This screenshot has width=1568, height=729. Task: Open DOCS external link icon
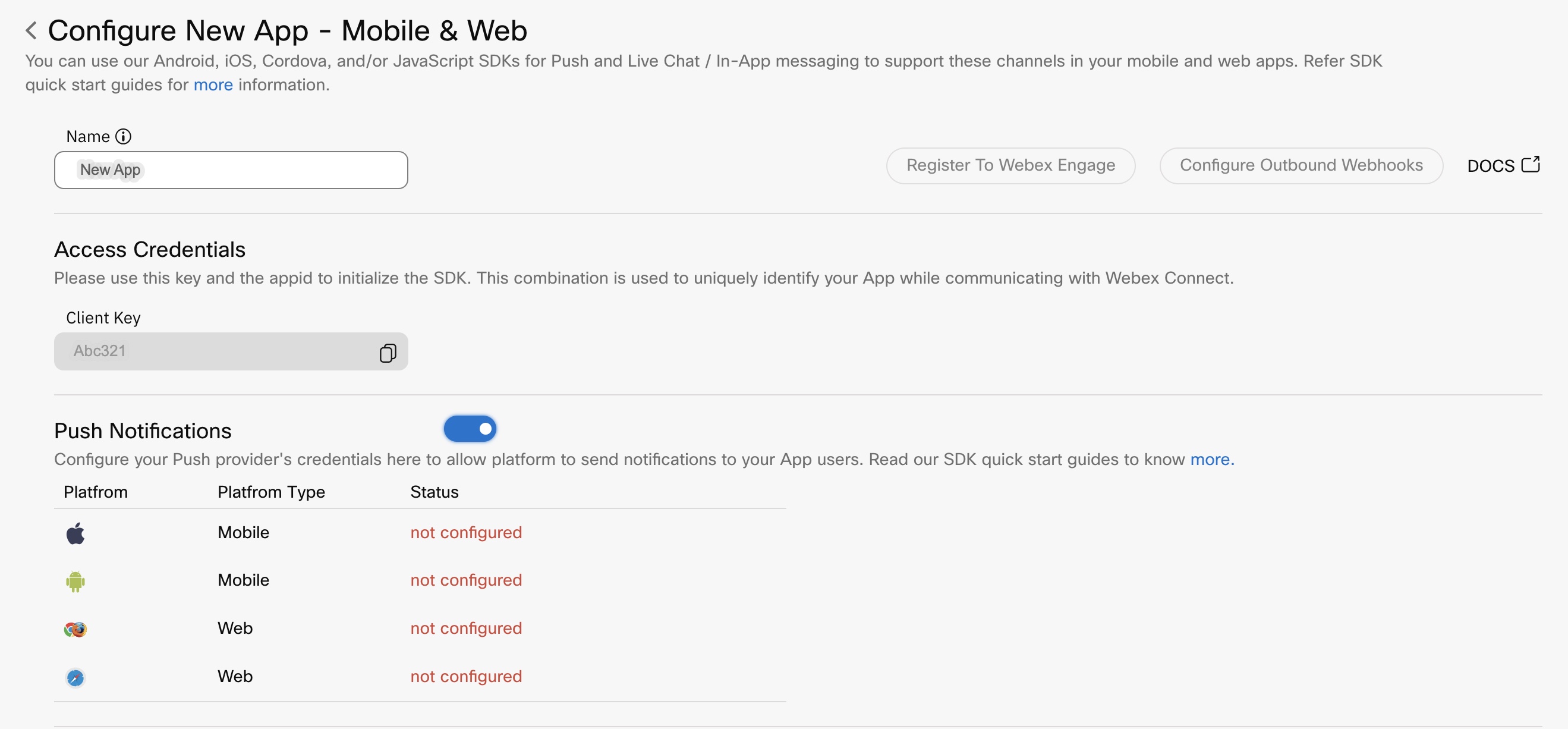pyautogui.click(x=1531, y=165)
